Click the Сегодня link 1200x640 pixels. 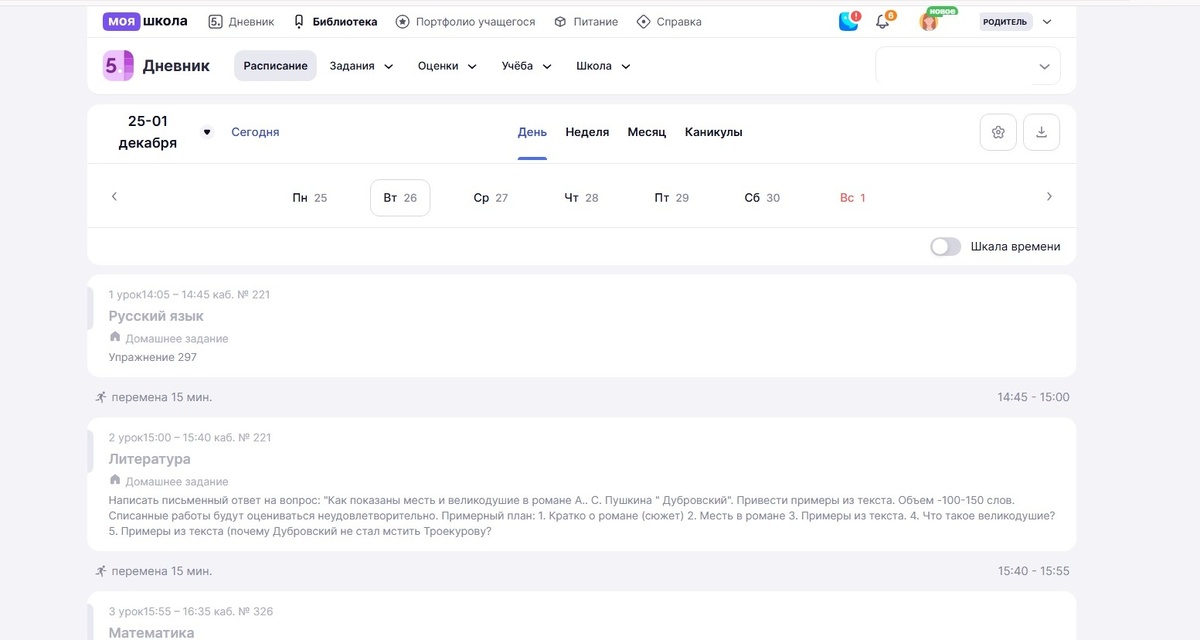[x=255, y=131]
